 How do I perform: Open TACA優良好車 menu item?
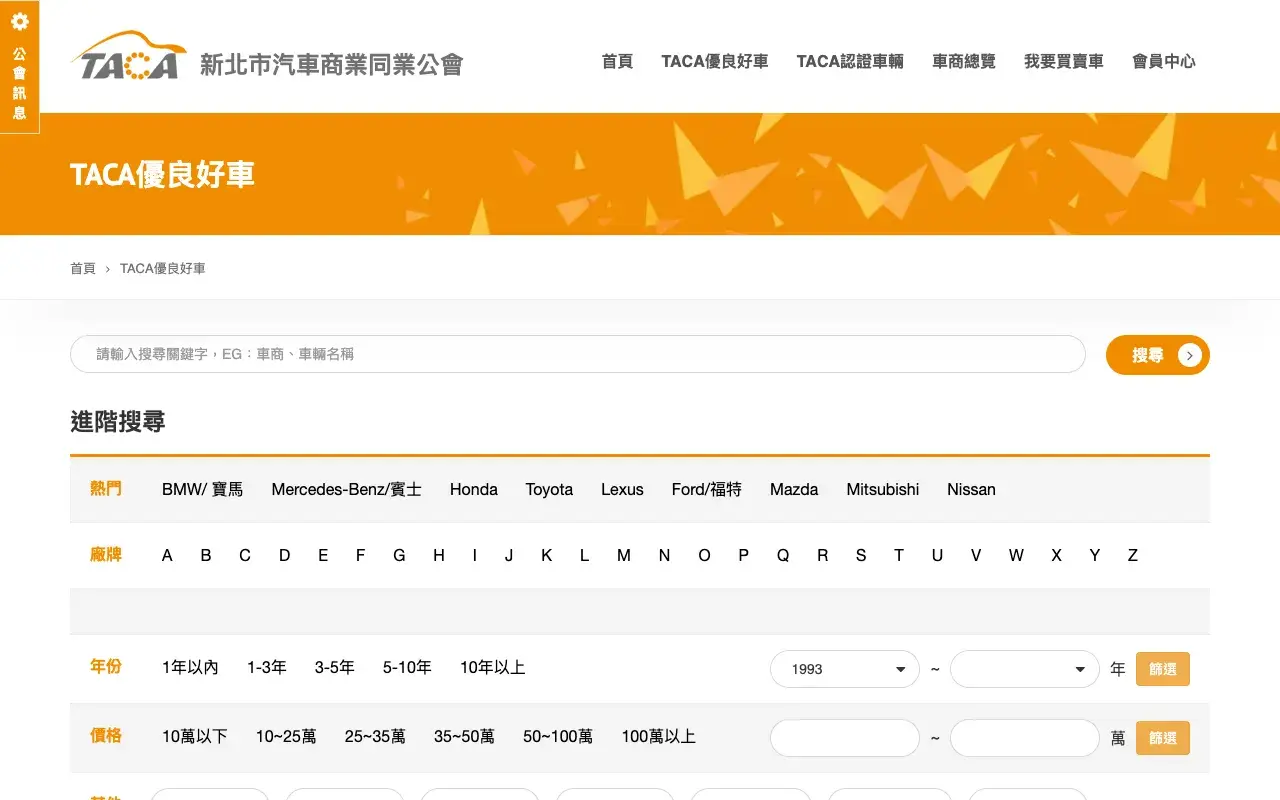[x=715, y=61]
